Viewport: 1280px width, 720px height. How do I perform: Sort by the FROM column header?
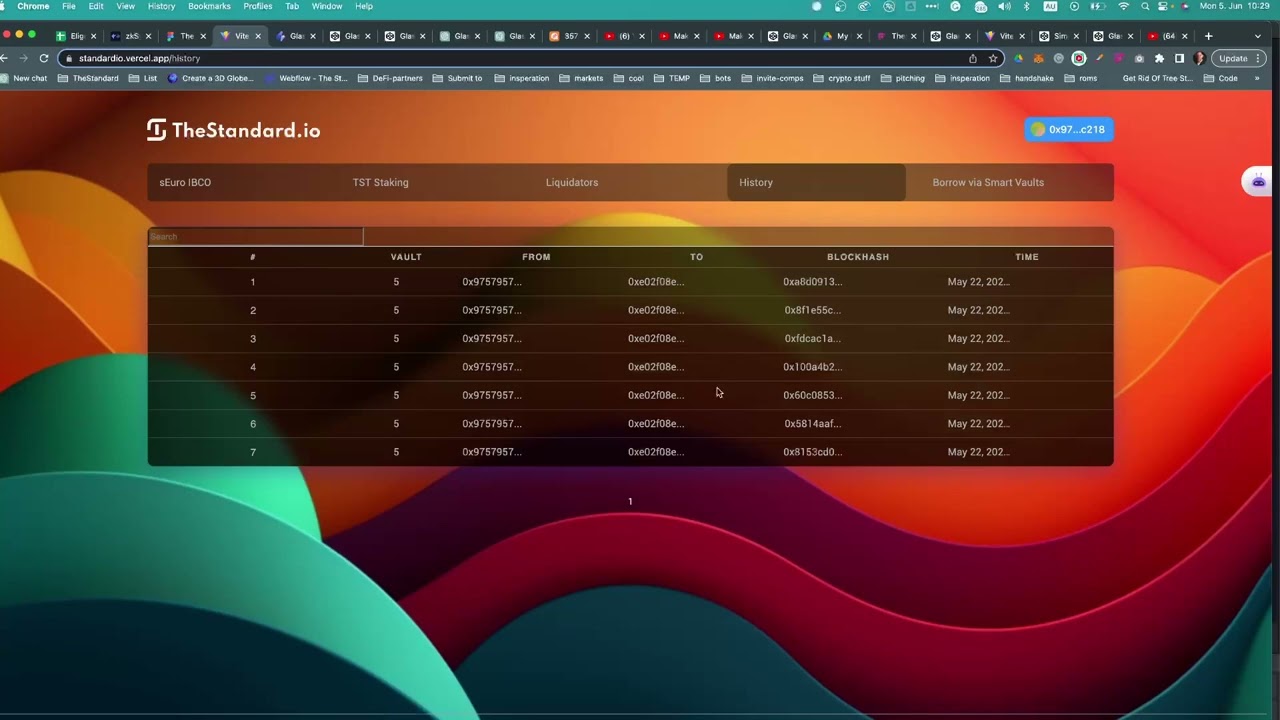pos(536,257)
